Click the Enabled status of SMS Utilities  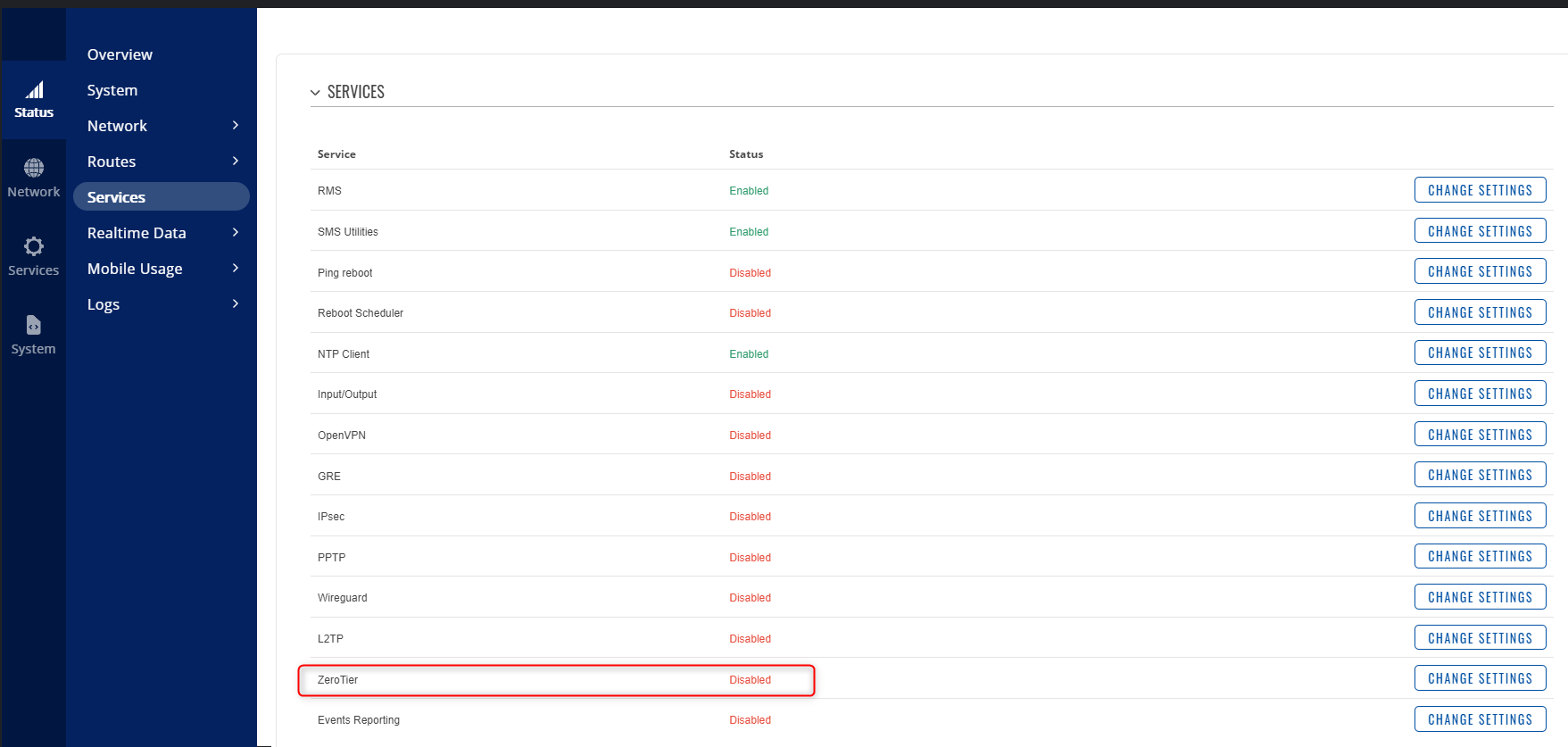pyautogui.click(x=749, y=232)
